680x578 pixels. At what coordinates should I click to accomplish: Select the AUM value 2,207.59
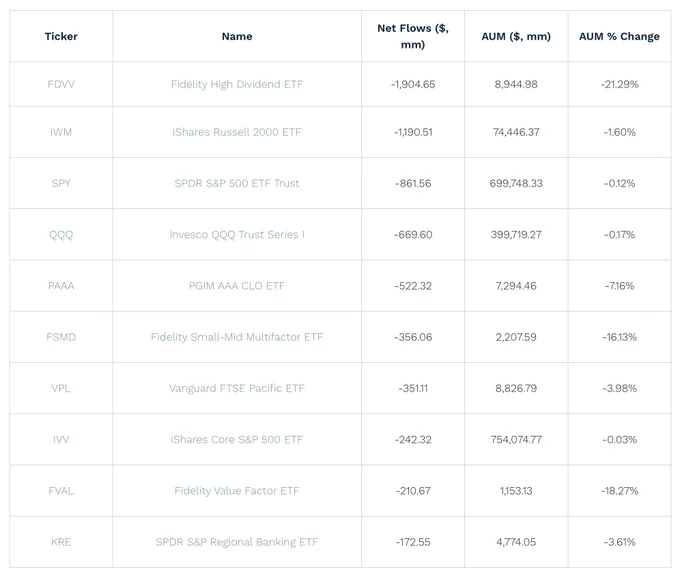516,337
